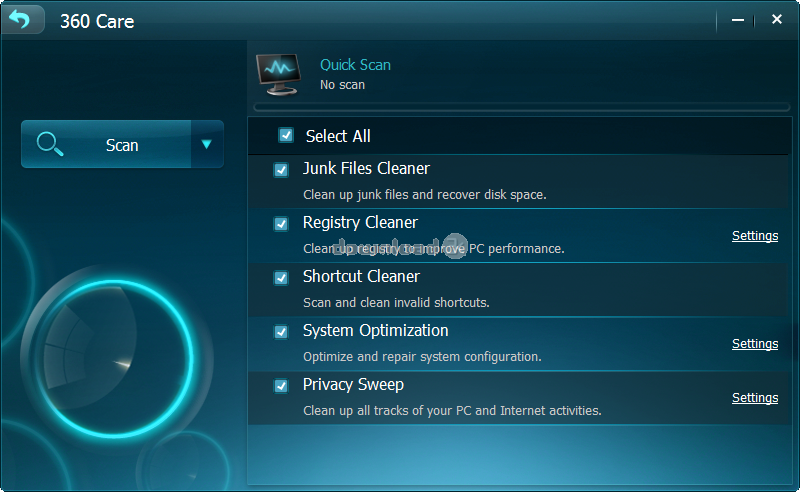The image size is (800, 492).
Task: Click the System Optimization label
Action: click(x=376, y=331)
